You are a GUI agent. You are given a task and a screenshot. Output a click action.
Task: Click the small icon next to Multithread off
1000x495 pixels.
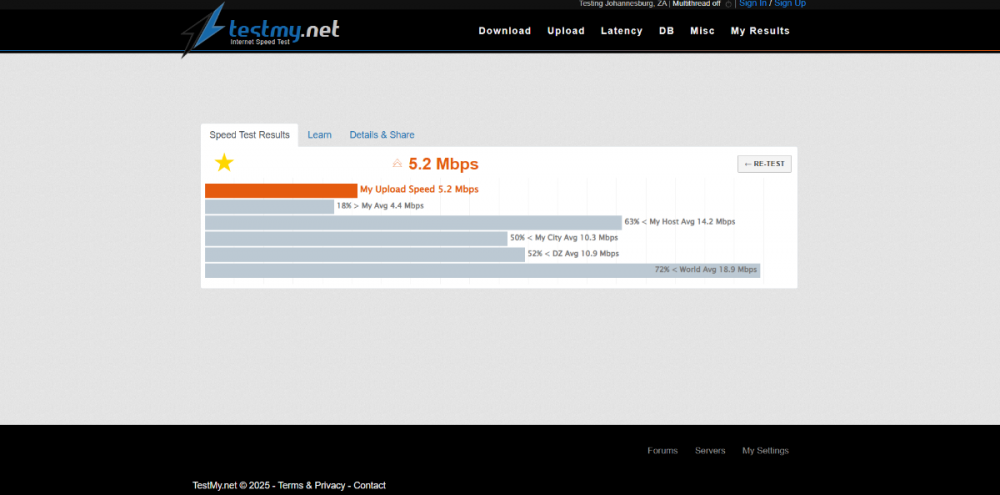(x=729, y=4)
